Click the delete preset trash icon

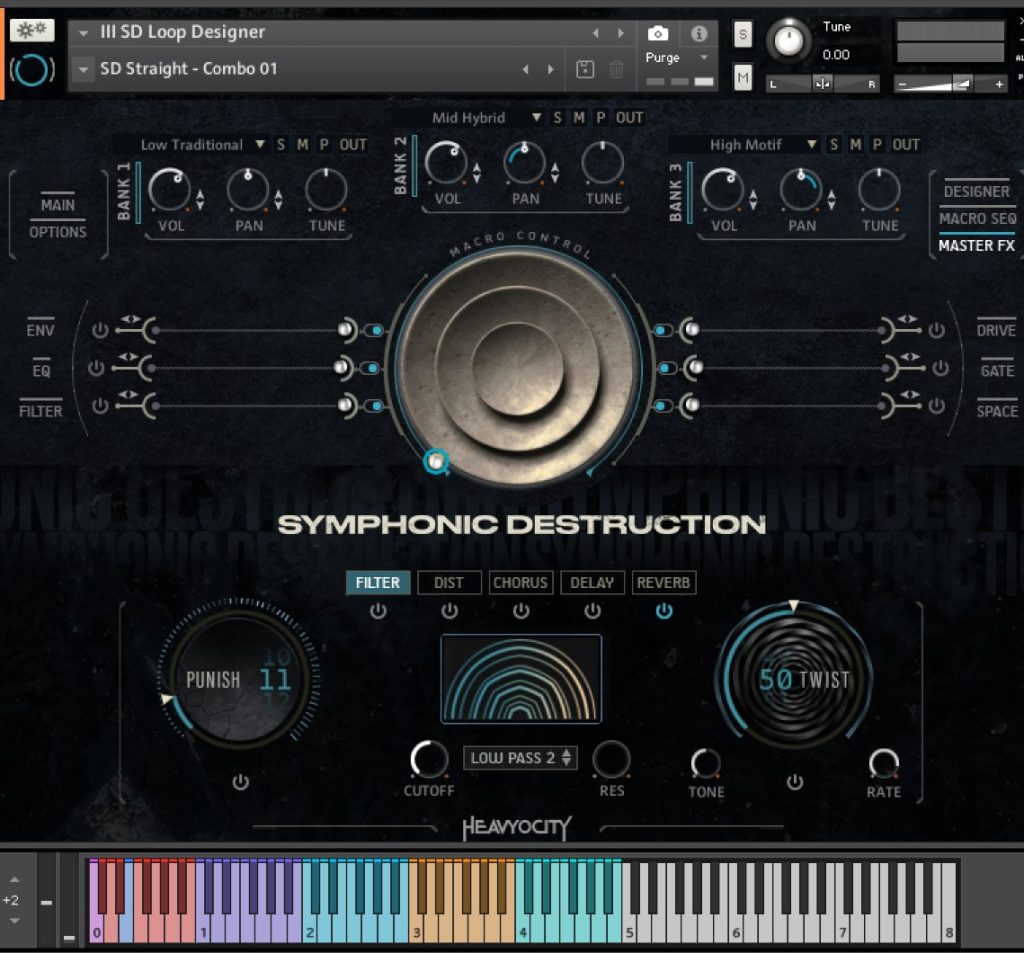(617, 69)
